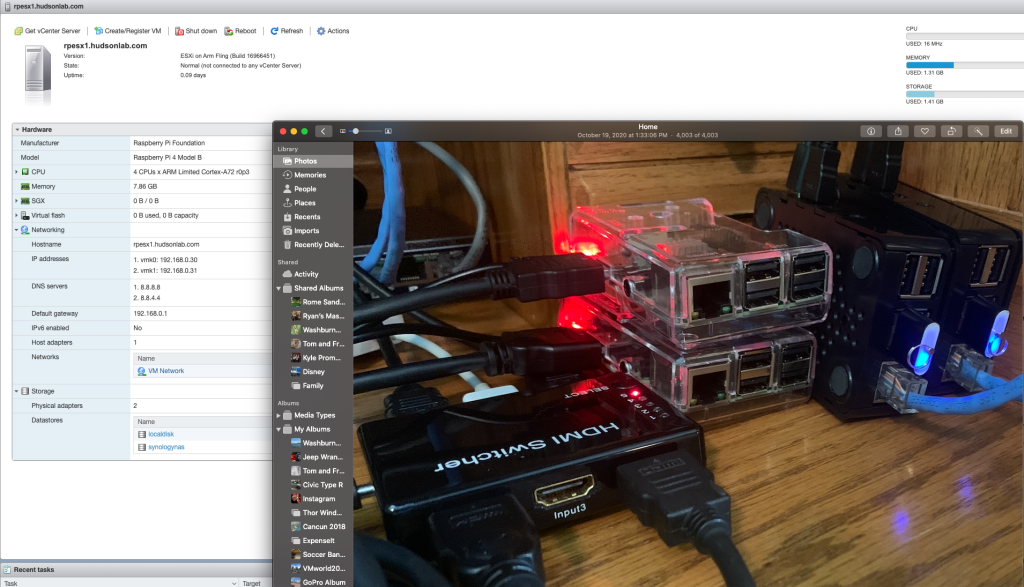Share the photo using the Share icon
The width and height of the screenshot is (1024, 587).
pos(897,131)
